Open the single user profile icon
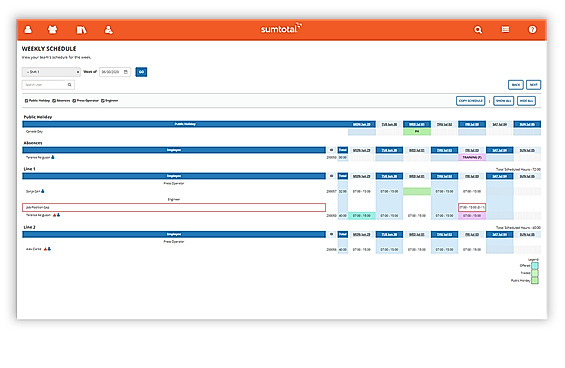 (28, 30)
